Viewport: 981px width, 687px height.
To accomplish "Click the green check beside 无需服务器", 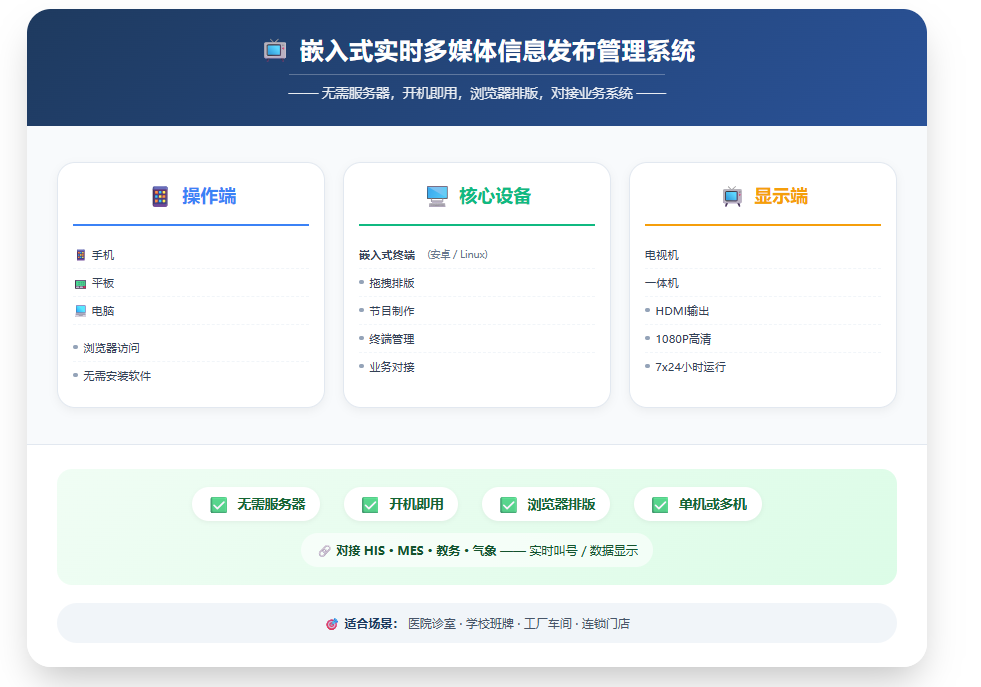I will tap(218, 504).
